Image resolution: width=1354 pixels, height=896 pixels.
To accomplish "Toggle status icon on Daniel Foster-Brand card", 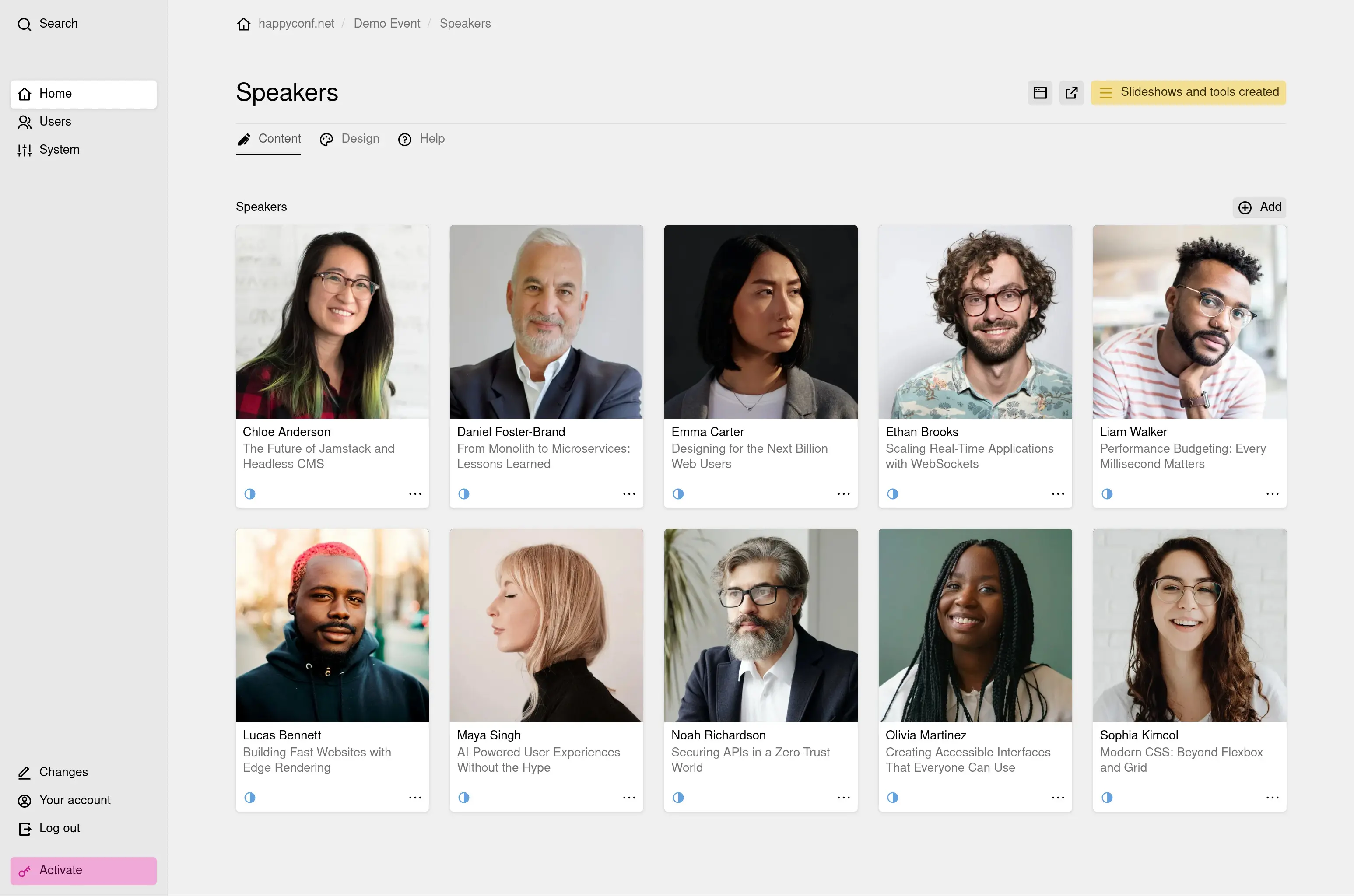I will (463, 493).
